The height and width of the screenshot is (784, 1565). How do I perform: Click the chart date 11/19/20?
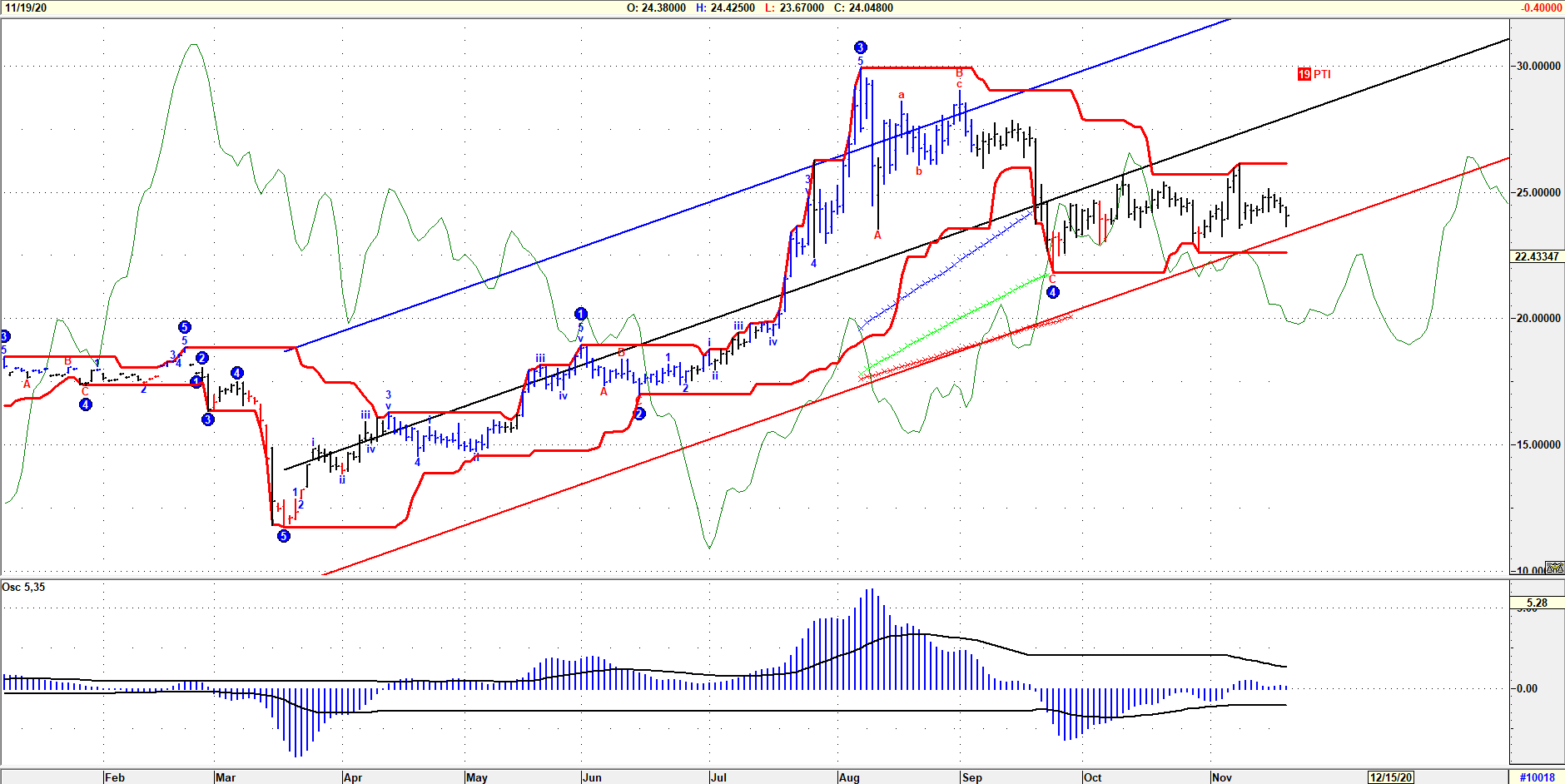26,7
